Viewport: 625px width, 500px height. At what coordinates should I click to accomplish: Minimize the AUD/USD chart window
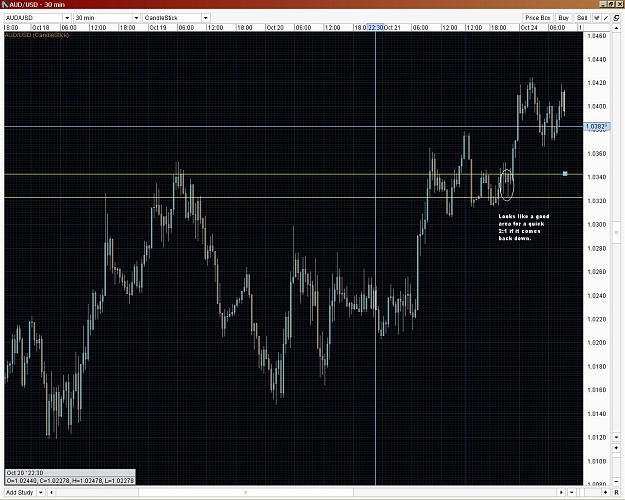[x=603, y=5]
